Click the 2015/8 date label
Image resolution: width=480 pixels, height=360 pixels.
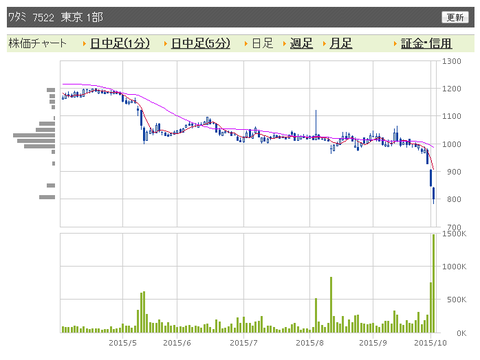310,343
